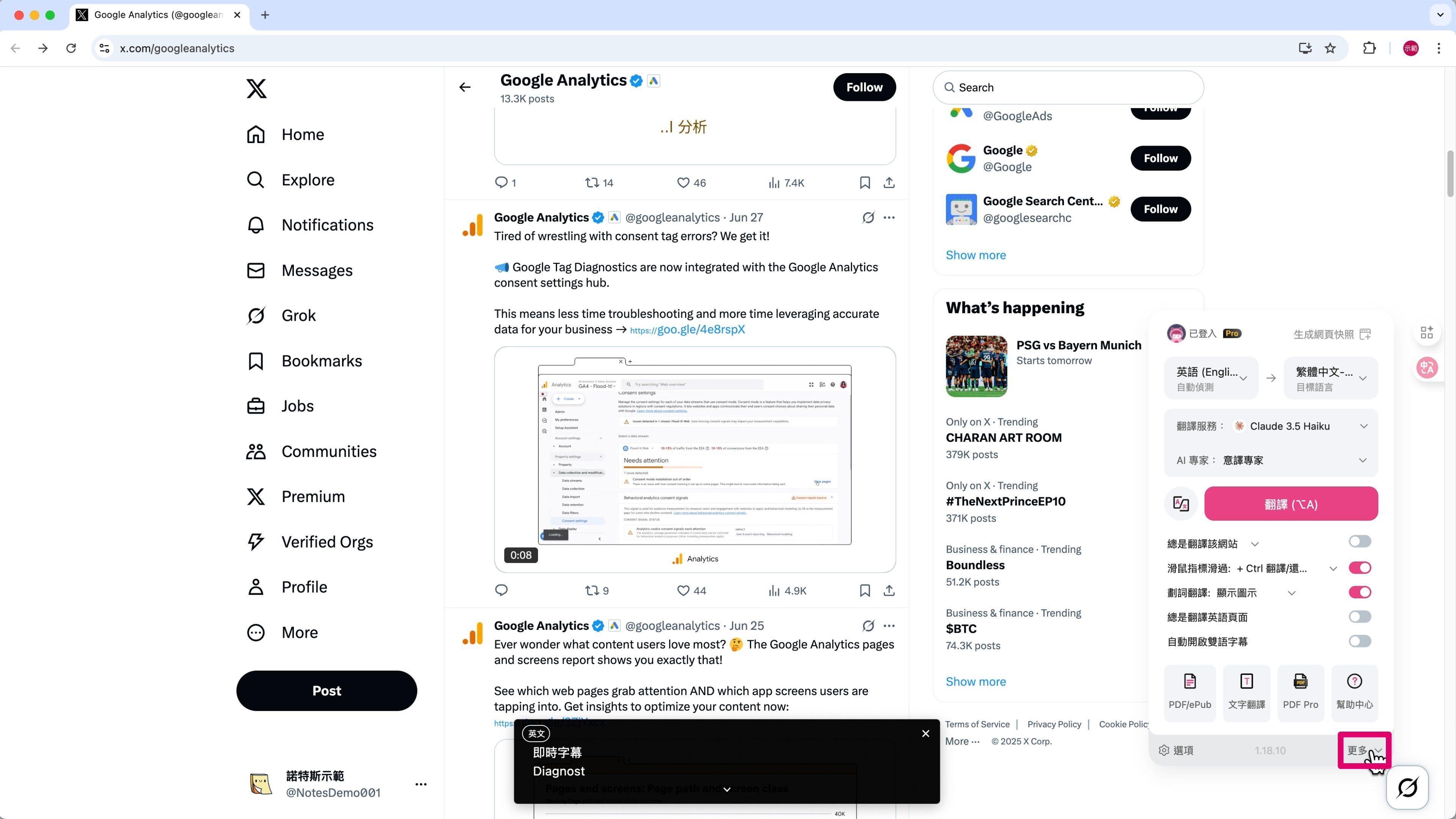The image size is (1456, 819).
Task: Open the Claude 3.5 Haiku translation service dropdown
Action: [x=1271, y=426]
